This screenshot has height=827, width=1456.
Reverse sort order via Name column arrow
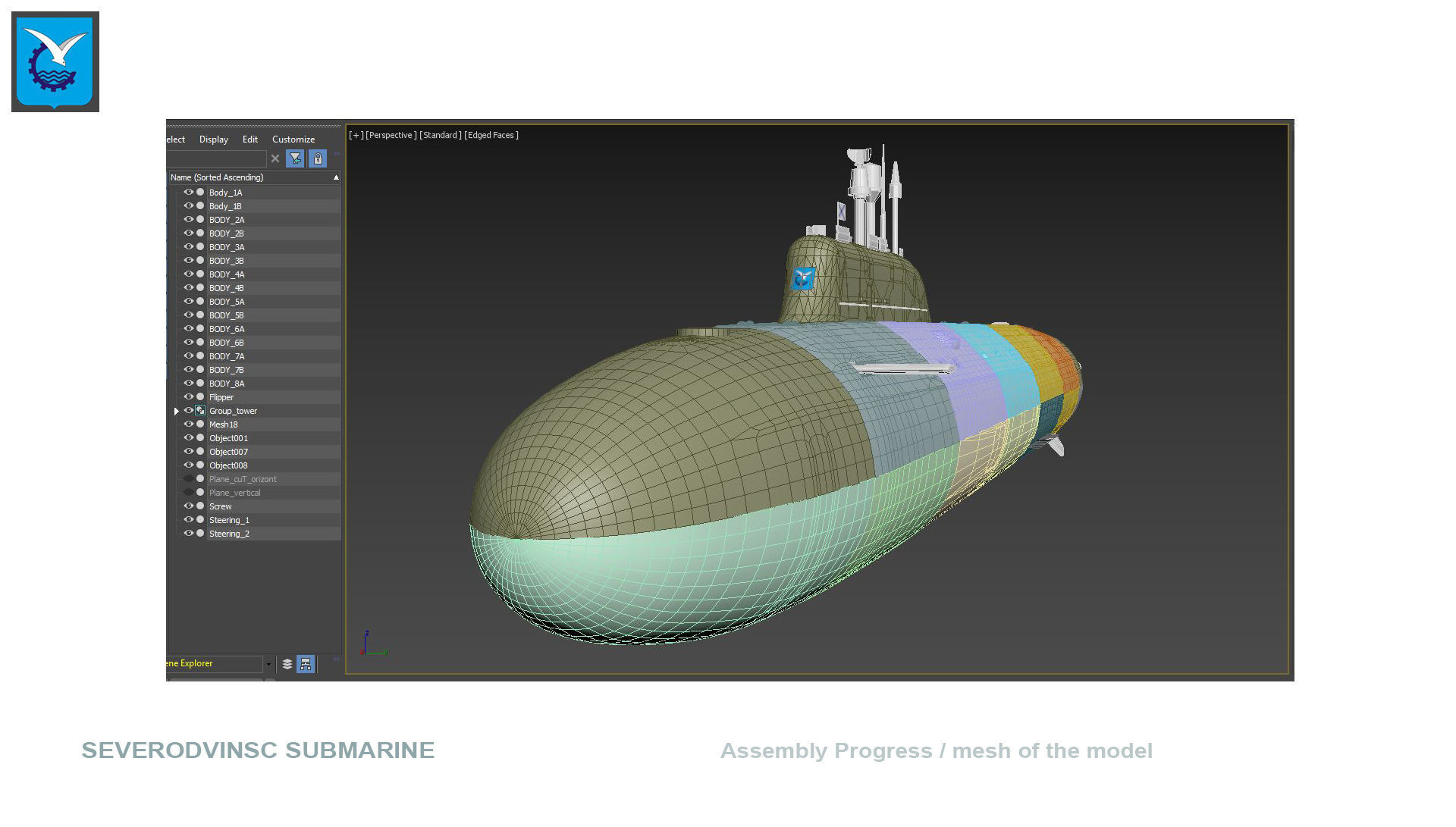(336, 177)
